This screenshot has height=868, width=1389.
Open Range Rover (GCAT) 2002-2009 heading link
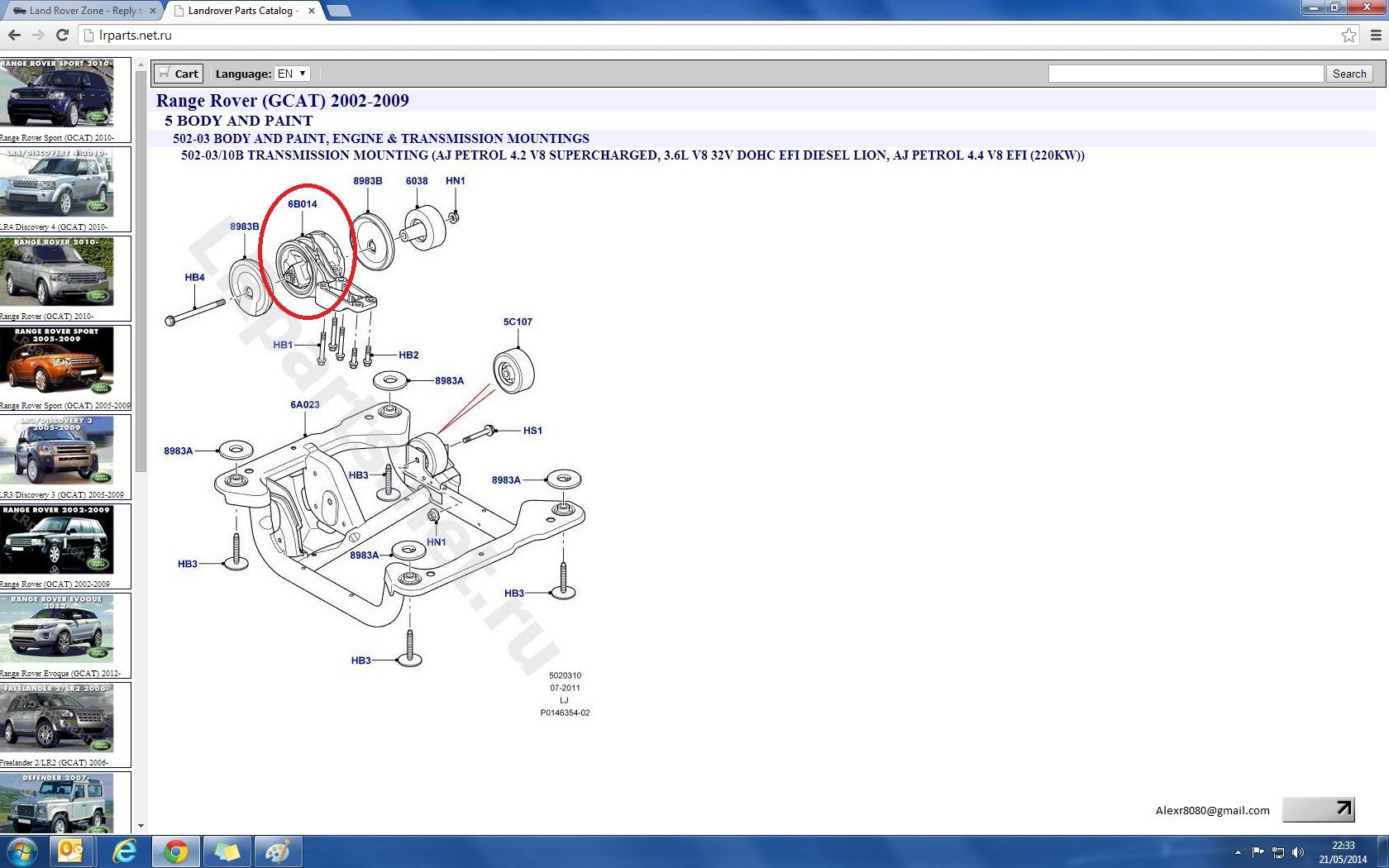click(283, 101)
